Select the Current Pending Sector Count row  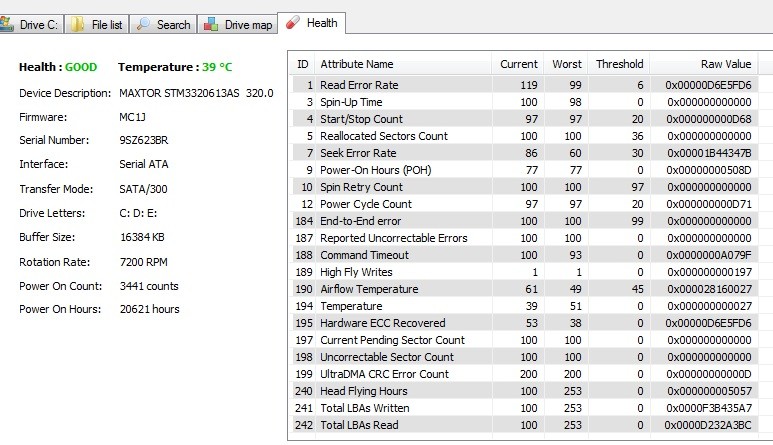[525, 340]
